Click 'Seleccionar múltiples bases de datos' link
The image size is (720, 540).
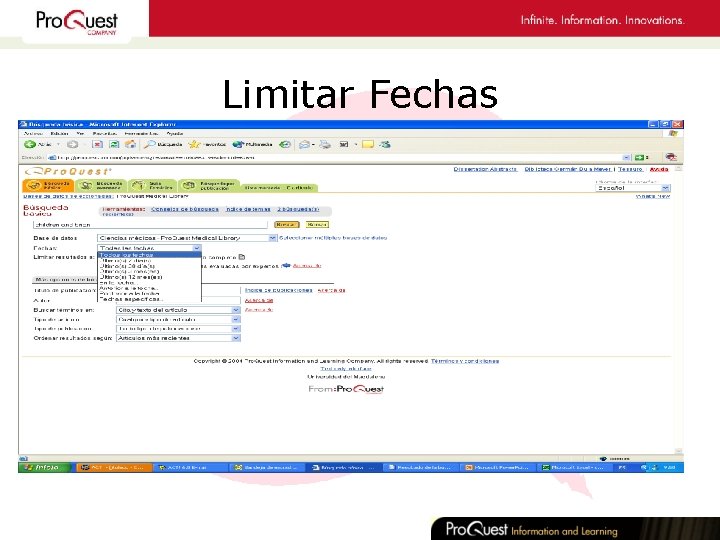tap(333, 238)
